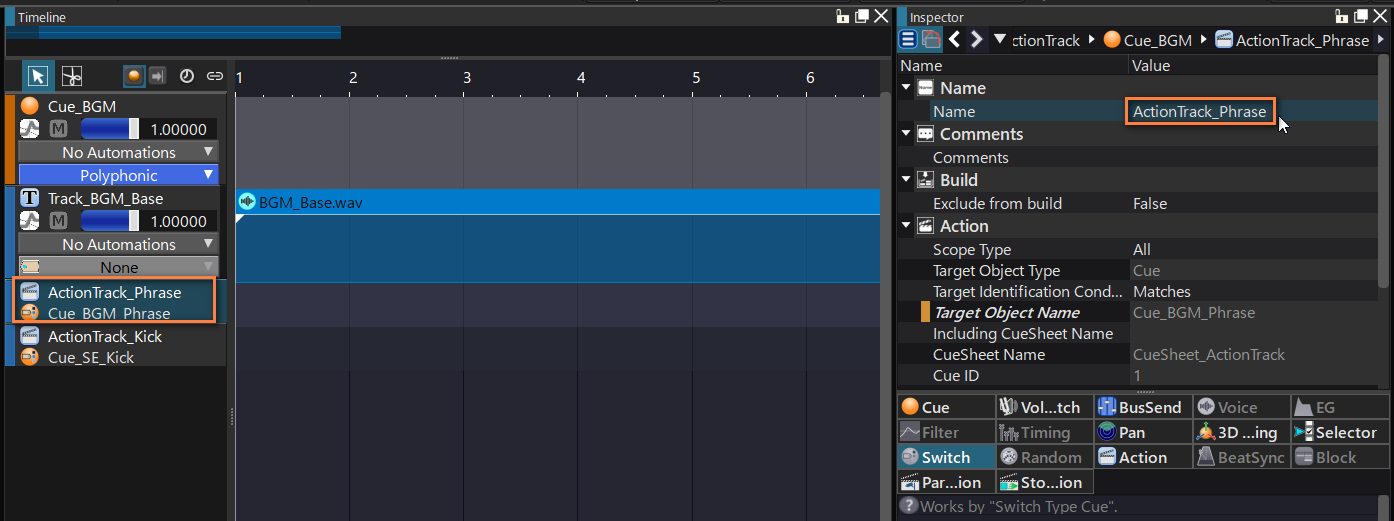Select the ActionTrack_Phrase track

(114, 292)
